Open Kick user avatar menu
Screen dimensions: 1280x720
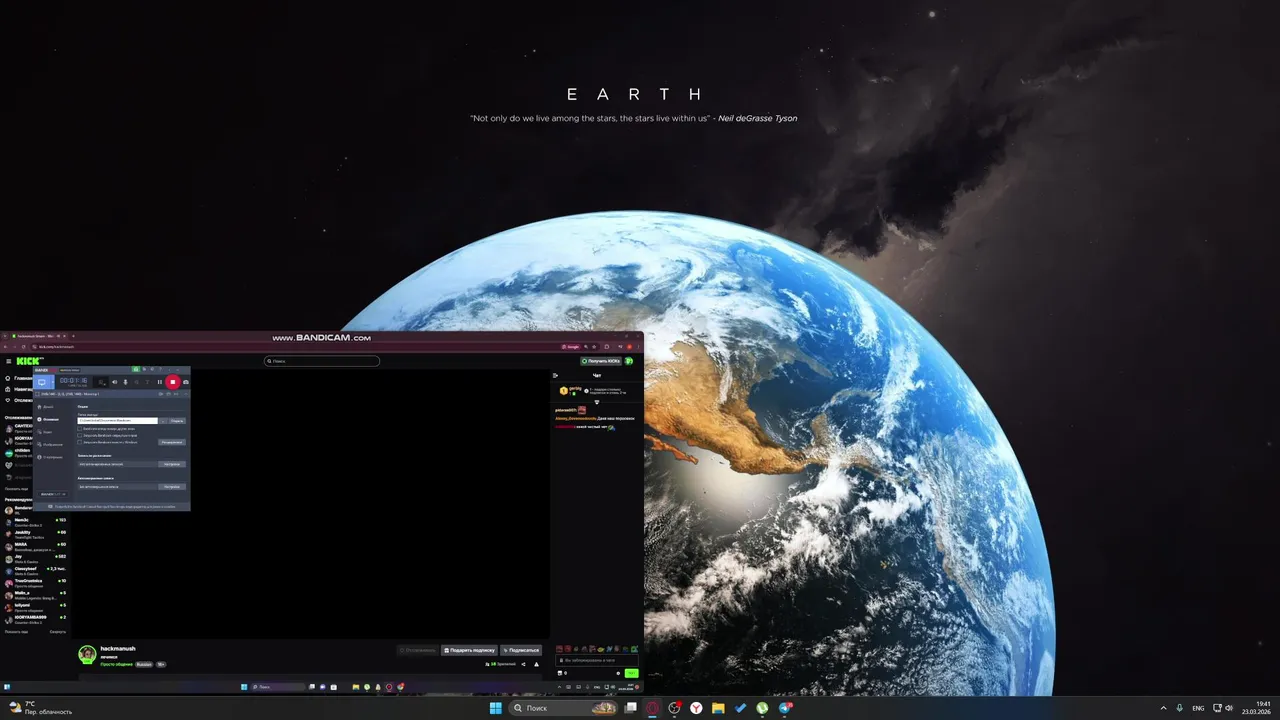629,361
